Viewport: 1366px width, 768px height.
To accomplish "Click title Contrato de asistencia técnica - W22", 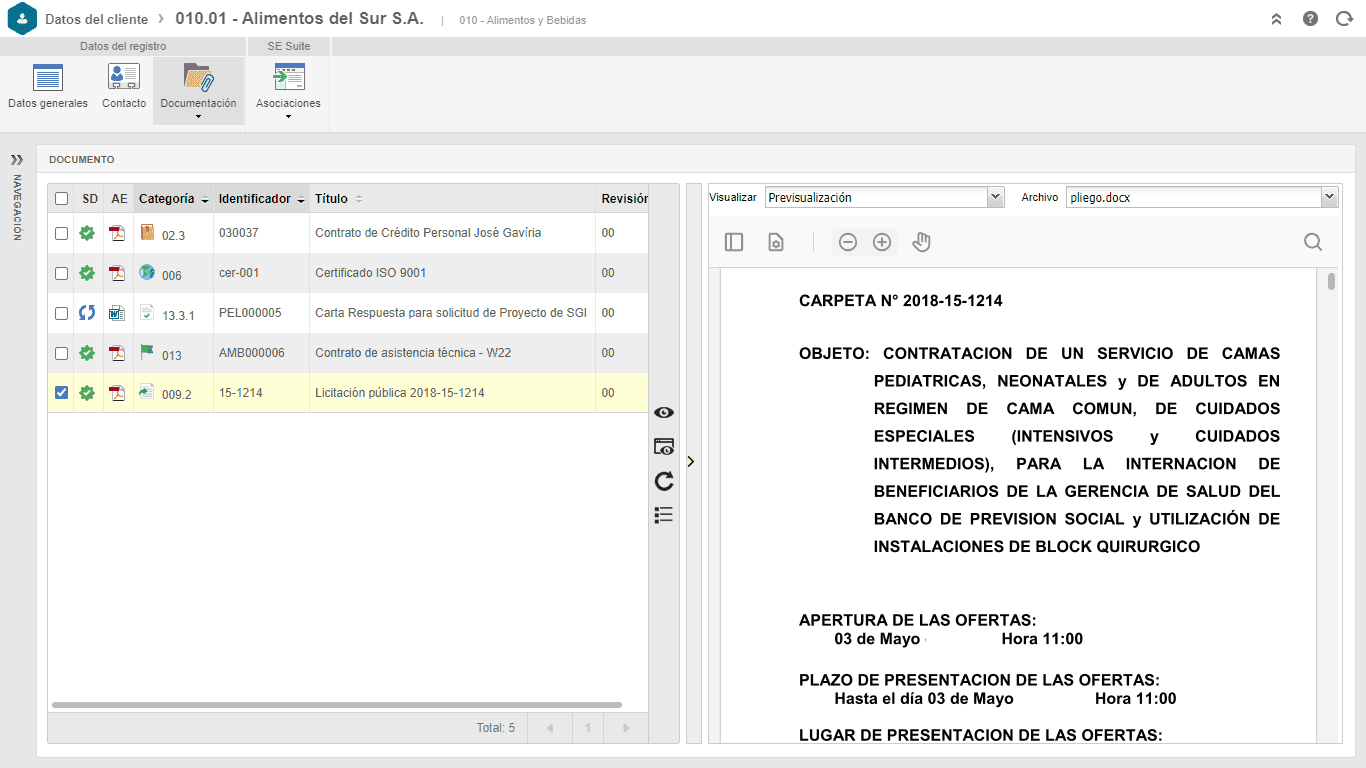I will coord(413,353).
